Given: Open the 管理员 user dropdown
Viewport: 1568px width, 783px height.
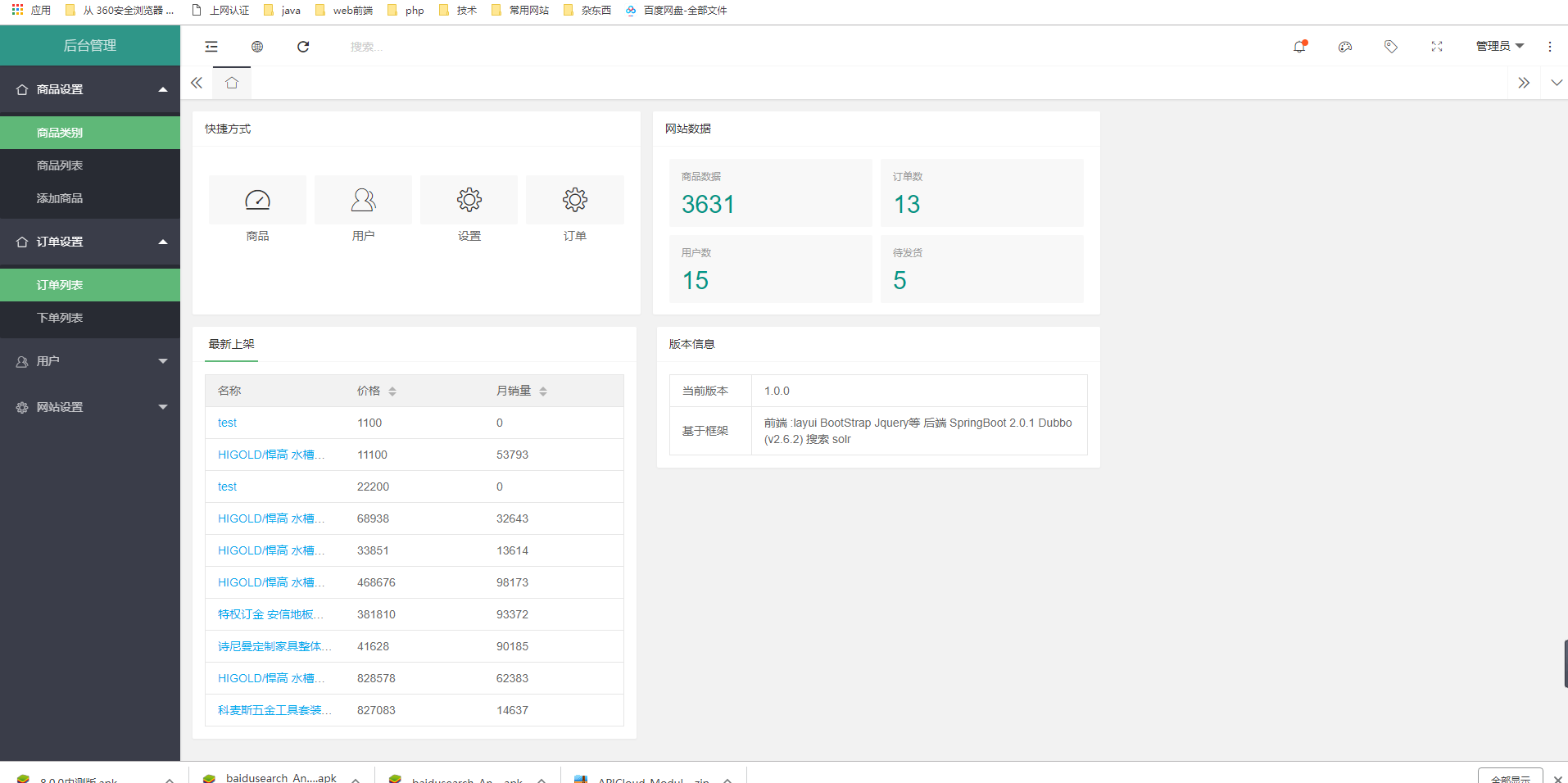Looking at the screenshot, I should pos(1500,46).
